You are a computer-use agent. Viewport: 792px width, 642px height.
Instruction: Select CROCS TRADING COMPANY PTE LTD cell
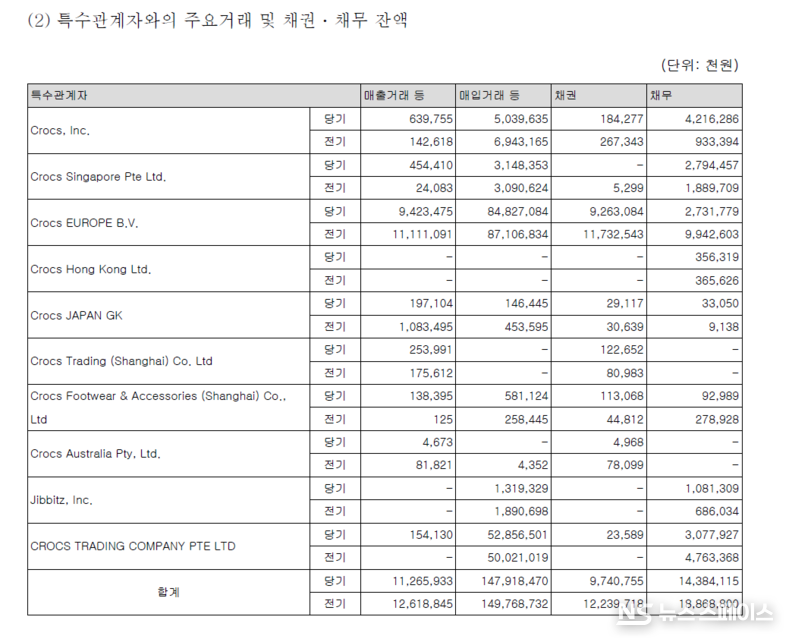(x=133, y=545)
